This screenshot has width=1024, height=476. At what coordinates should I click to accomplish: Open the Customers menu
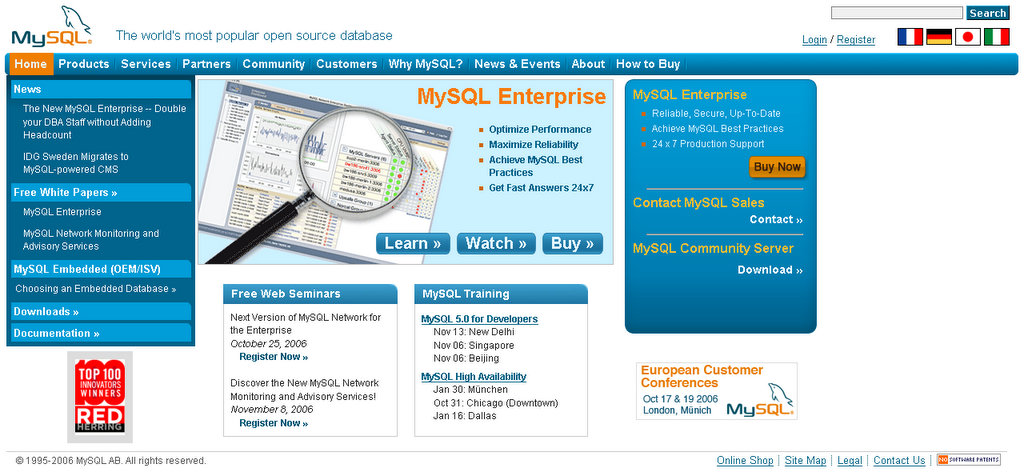[347, 64]
